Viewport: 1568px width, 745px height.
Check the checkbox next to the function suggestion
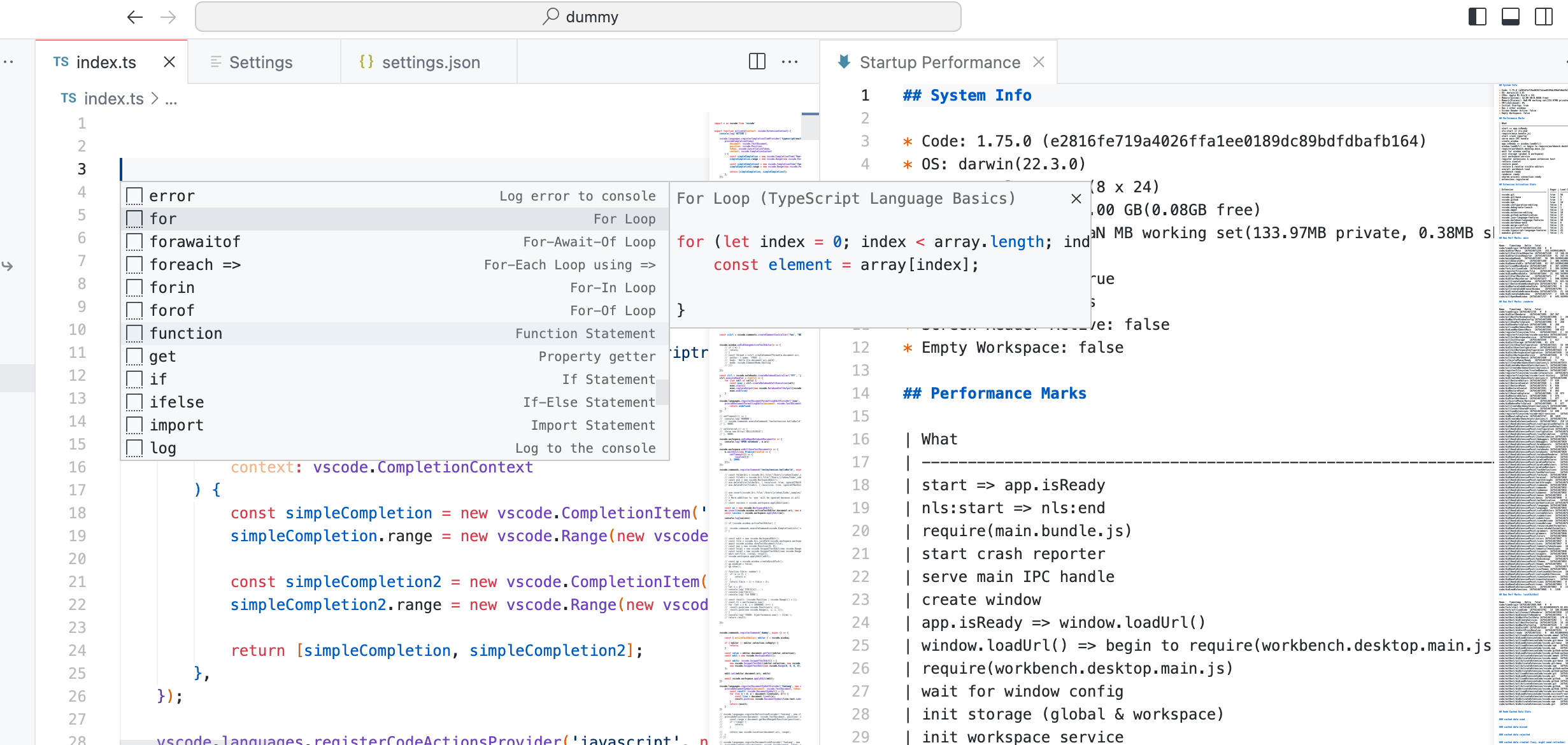point(134,333)
